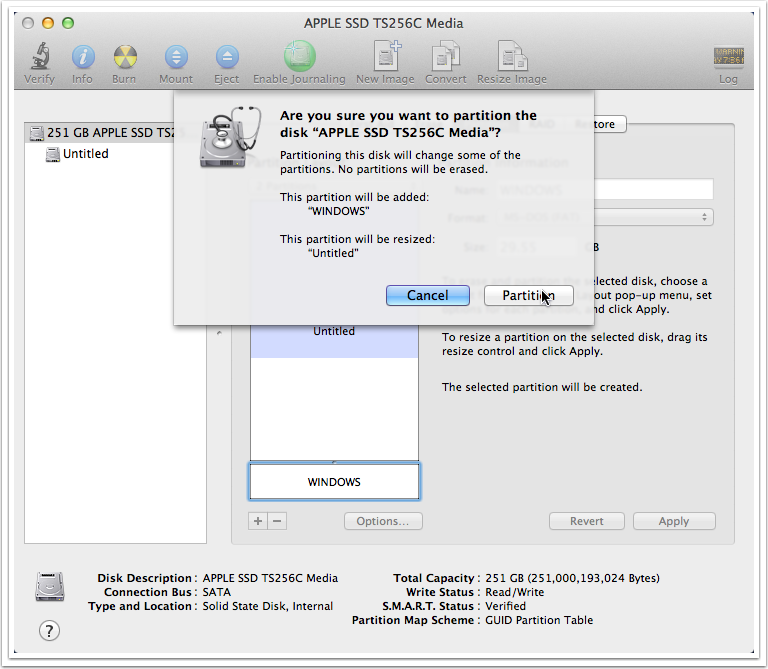Select the Untitled volume in sidebar

[85, 154]
